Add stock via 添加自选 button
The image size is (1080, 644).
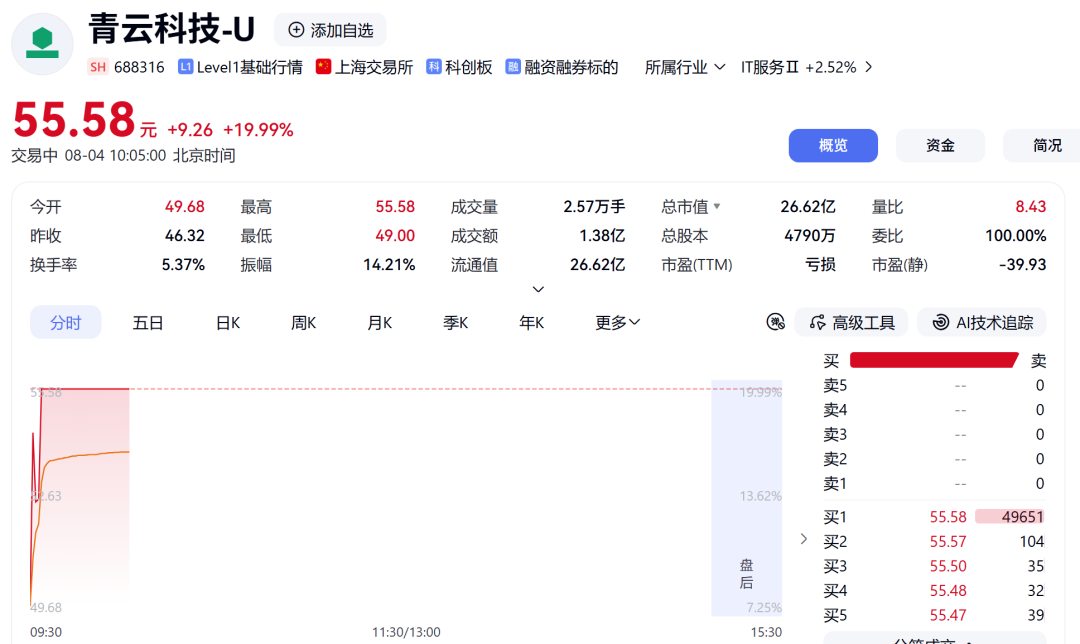click(330, 30)
